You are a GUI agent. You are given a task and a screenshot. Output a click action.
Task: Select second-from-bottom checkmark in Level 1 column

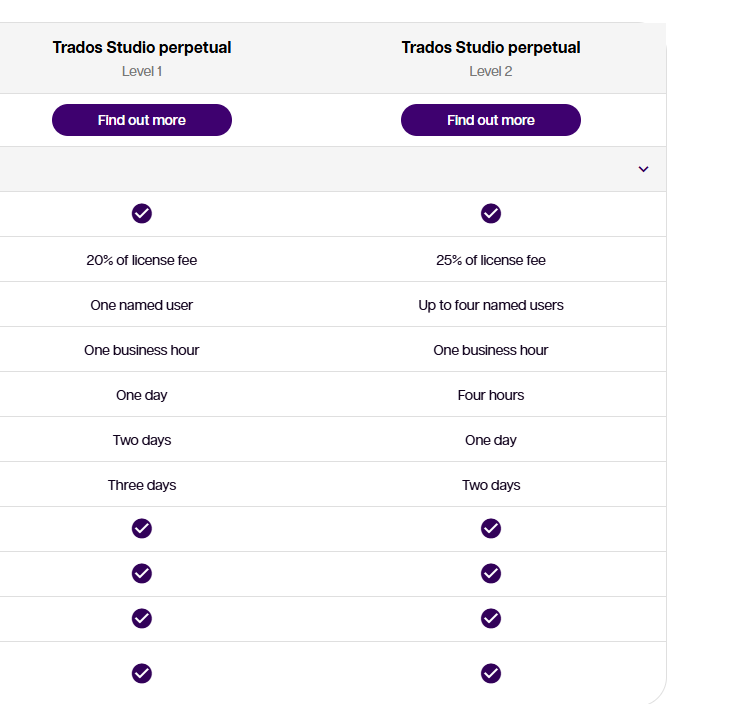coord(142,618)
